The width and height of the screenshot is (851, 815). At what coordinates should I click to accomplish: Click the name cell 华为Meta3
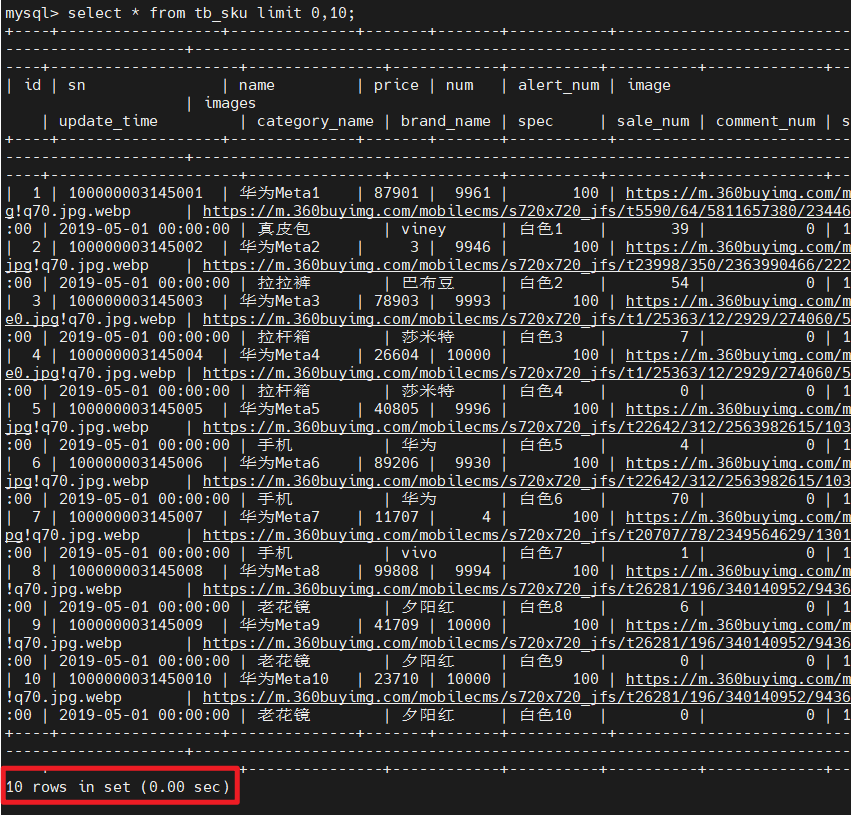click(279, 301)
